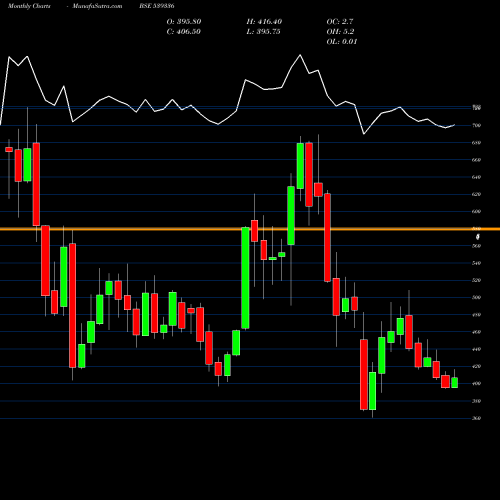Click the "BSE 539336" symbol text
Screen dimensions: 500x500
click(x=157, y=6)
